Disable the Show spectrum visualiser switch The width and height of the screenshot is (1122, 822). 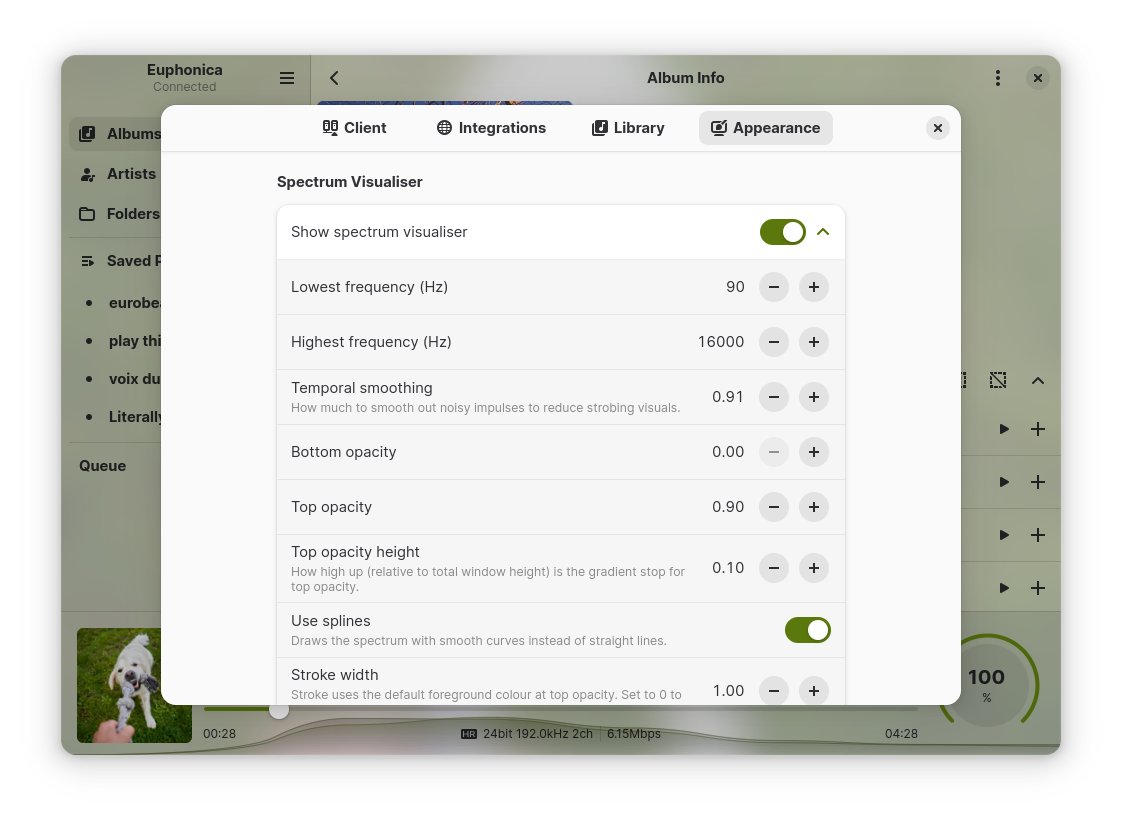[x=783, y=231]
